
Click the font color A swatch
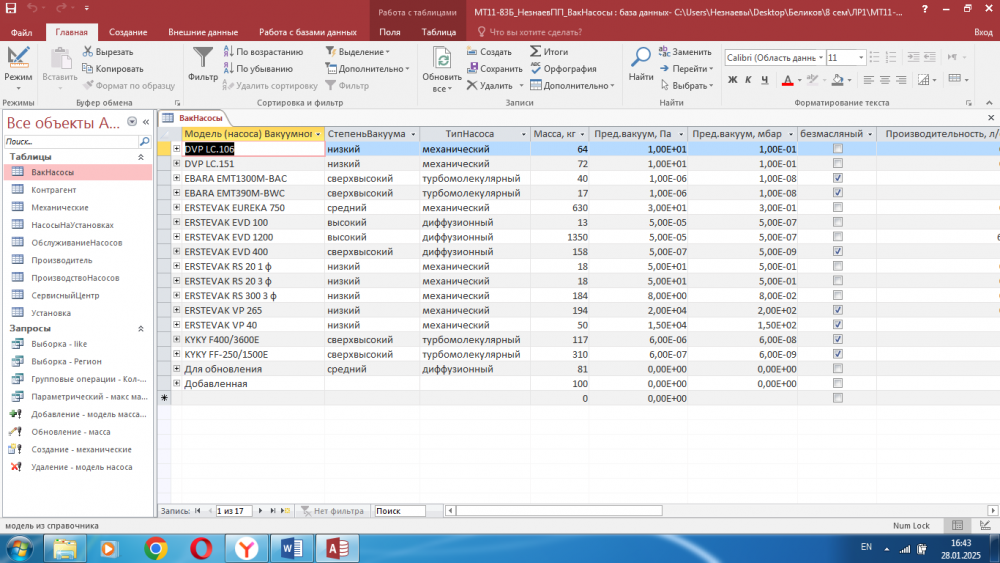(786, 80)
